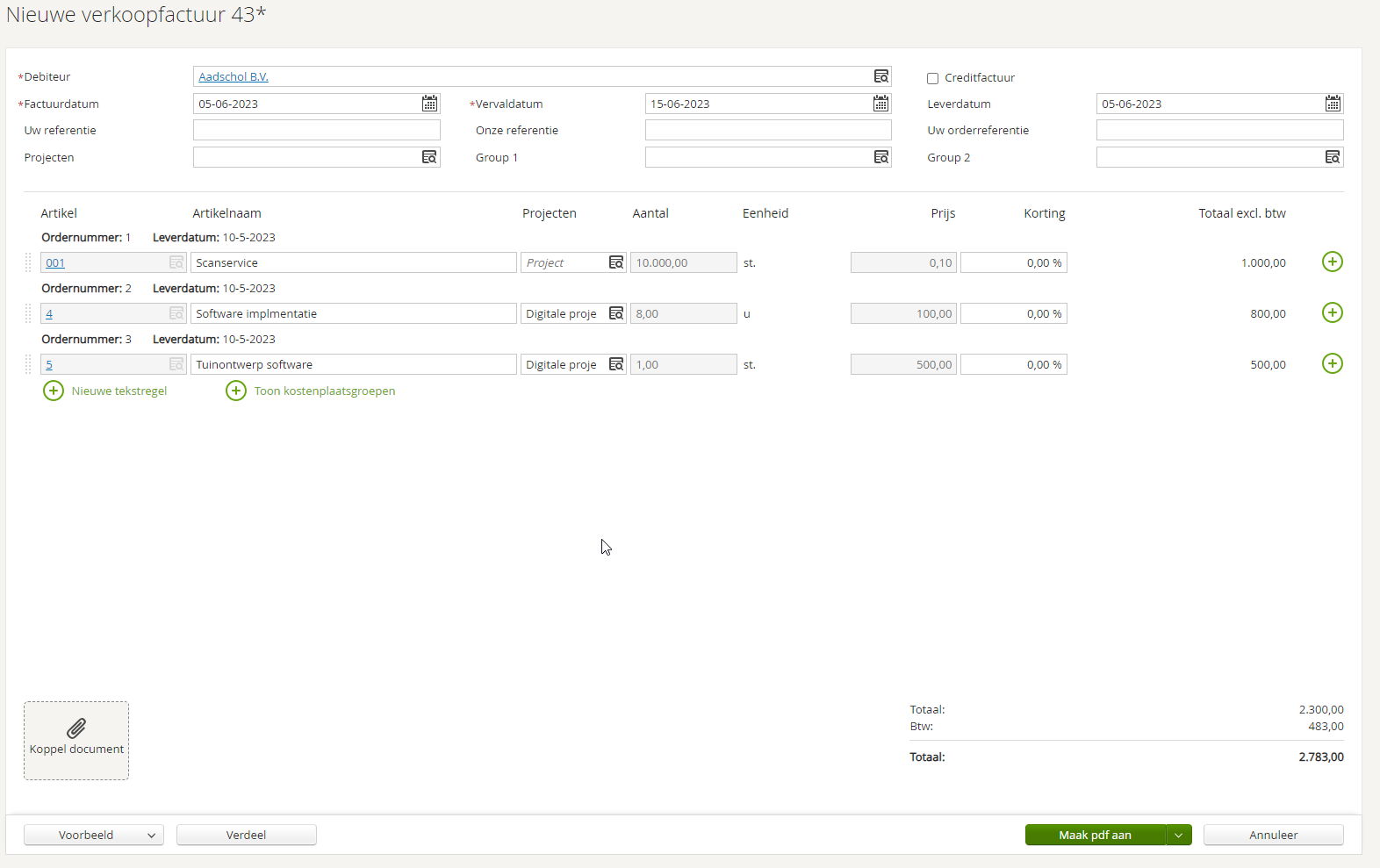Click the Koppel document paperclip
This screenshot has width=1380, height=868.
coord(76,728)
